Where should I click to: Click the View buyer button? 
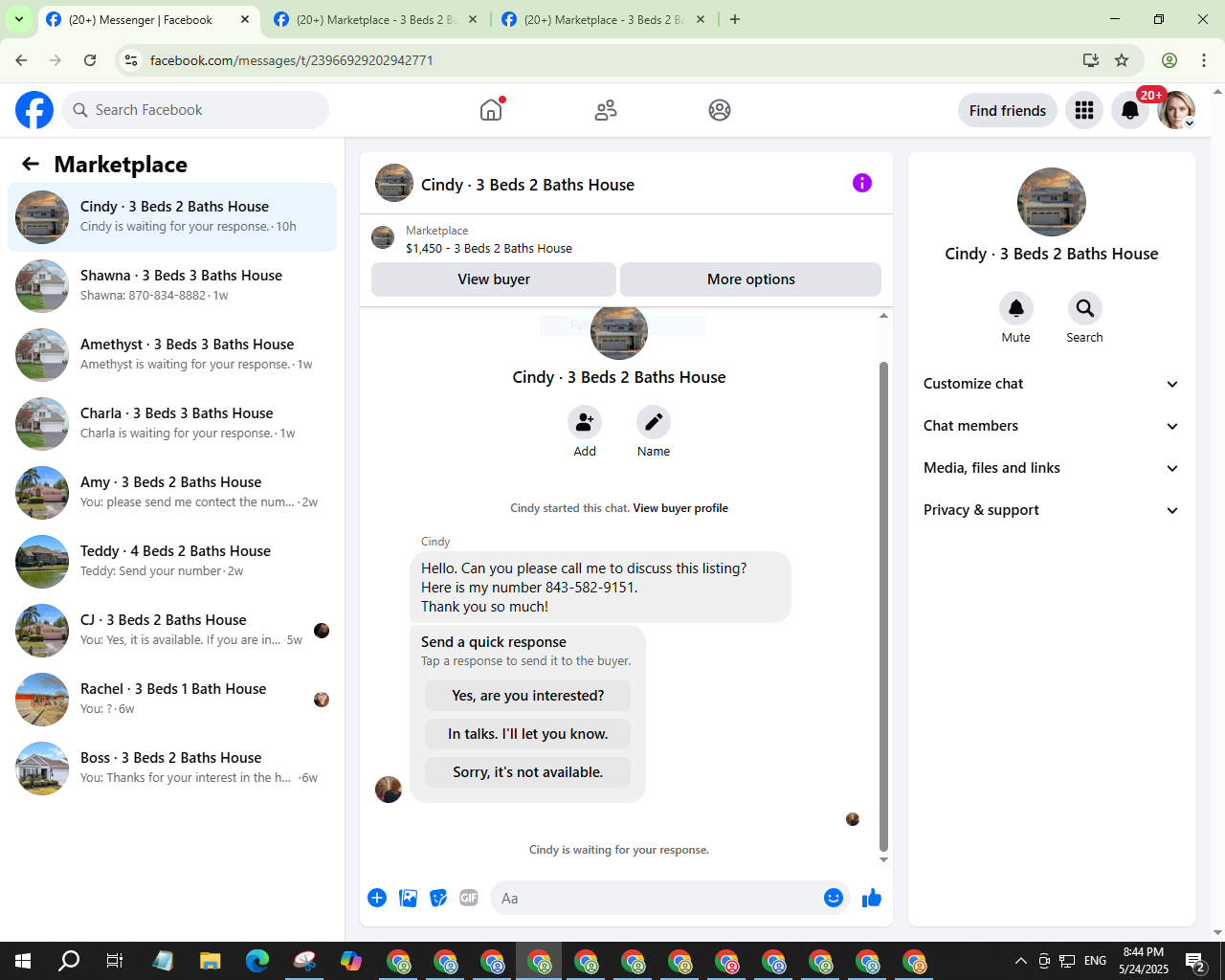point(494,279)
